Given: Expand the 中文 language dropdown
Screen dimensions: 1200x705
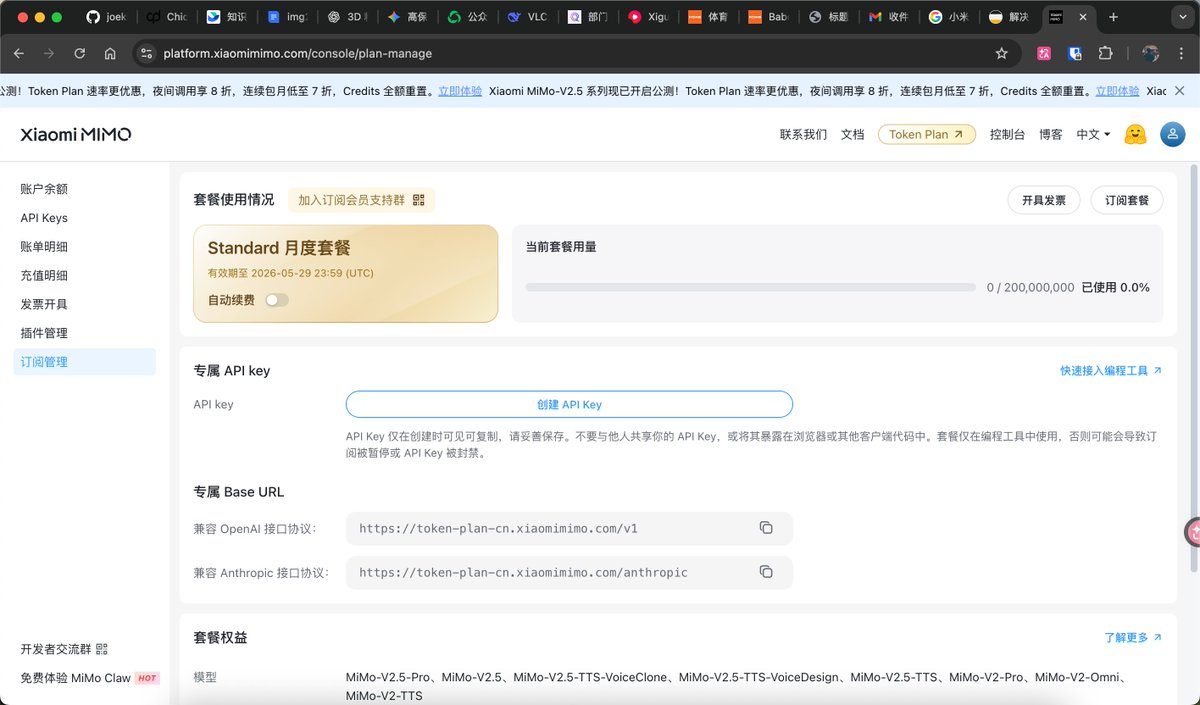Looking at the screenshot, I should (x=1093, y=134).
